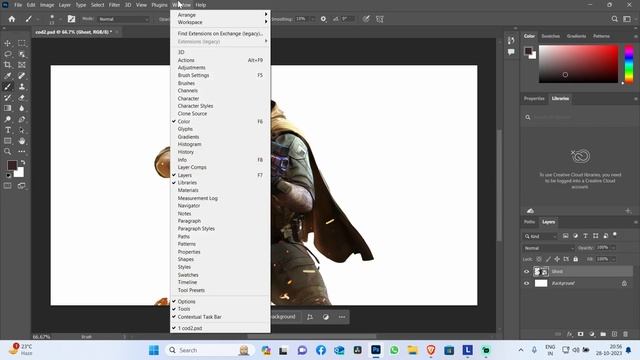This screenshot has width=640, height=360.
Task: Select the Lasso tool
Action: coord(7,54)
